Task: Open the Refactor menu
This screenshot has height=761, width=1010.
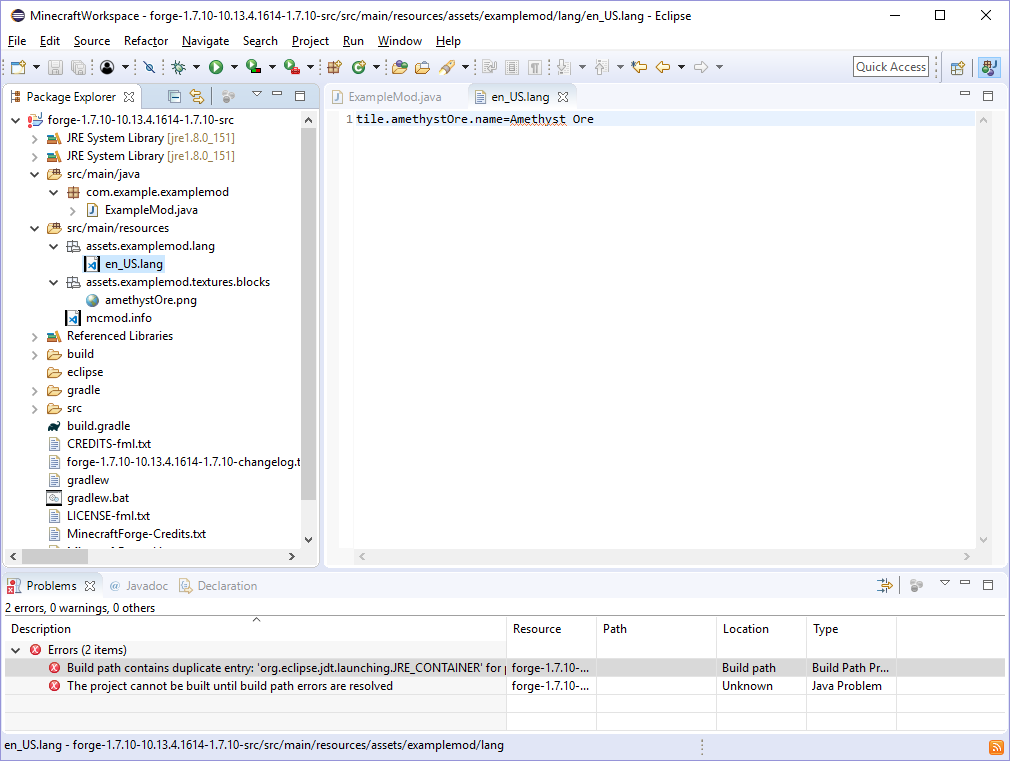Action: [146, 41]
